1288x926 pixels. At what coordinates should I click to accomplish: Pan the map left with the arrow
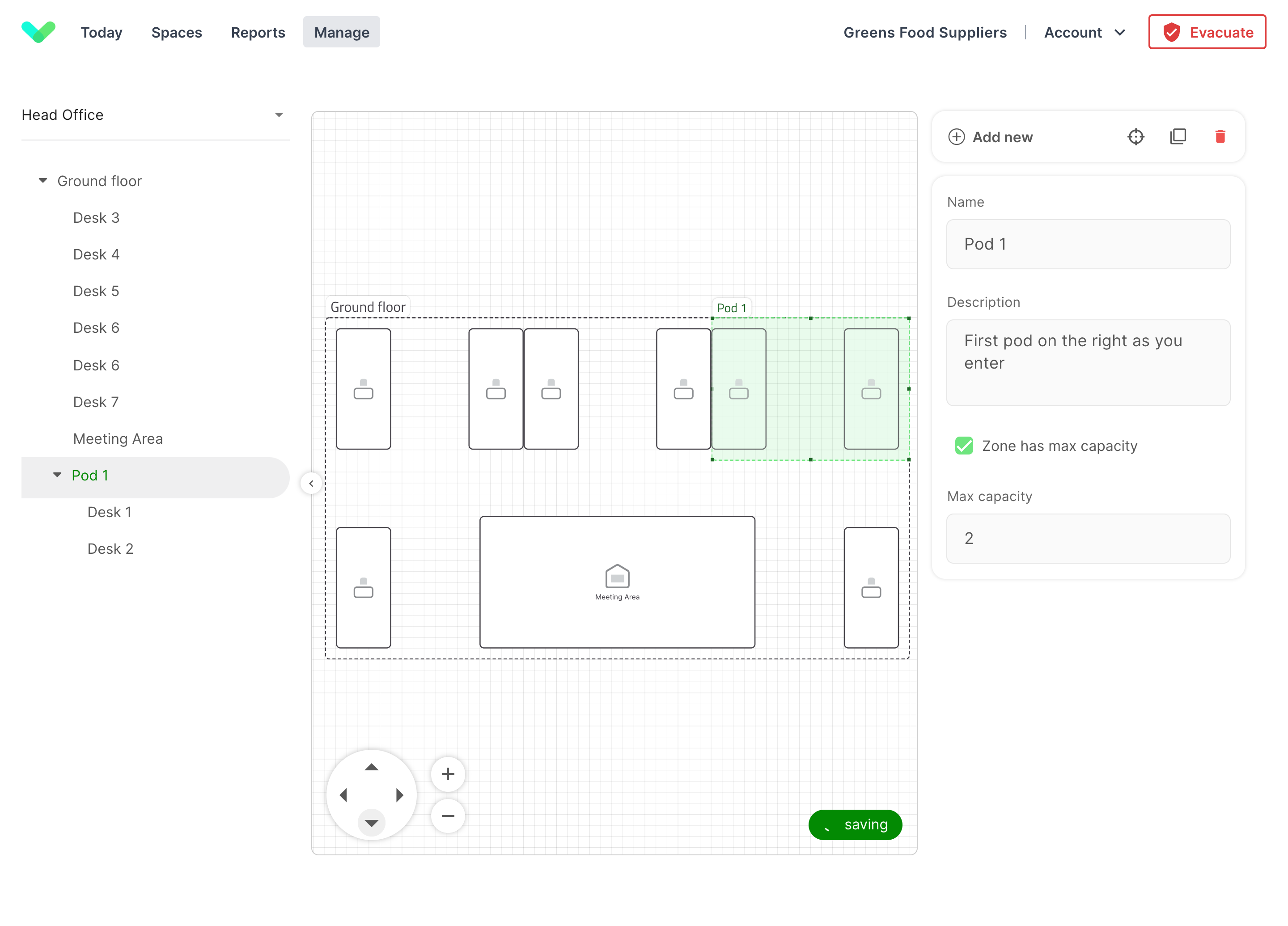343,795
